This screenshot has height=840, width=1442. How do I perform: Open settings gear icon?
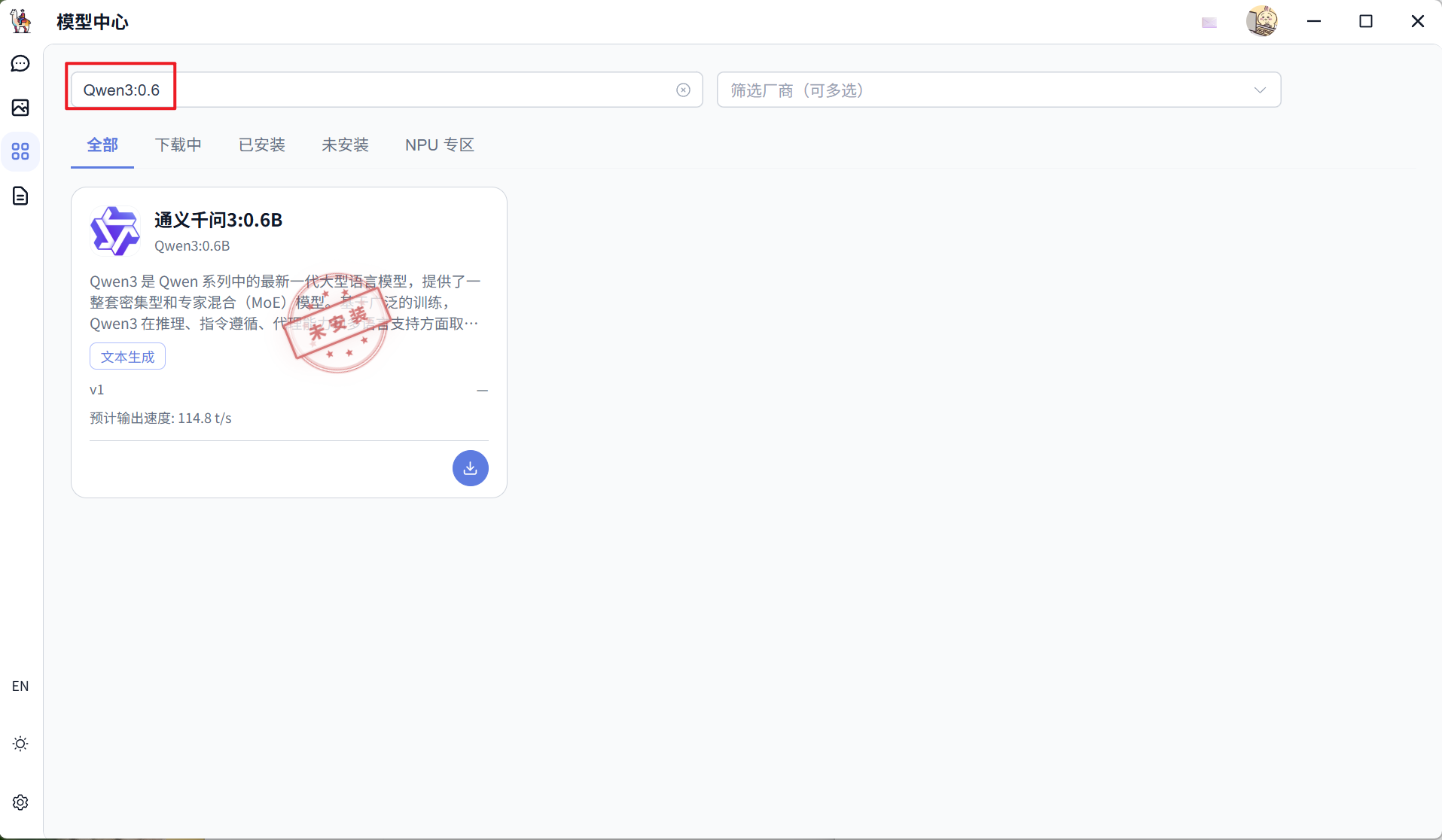point(20,802)
